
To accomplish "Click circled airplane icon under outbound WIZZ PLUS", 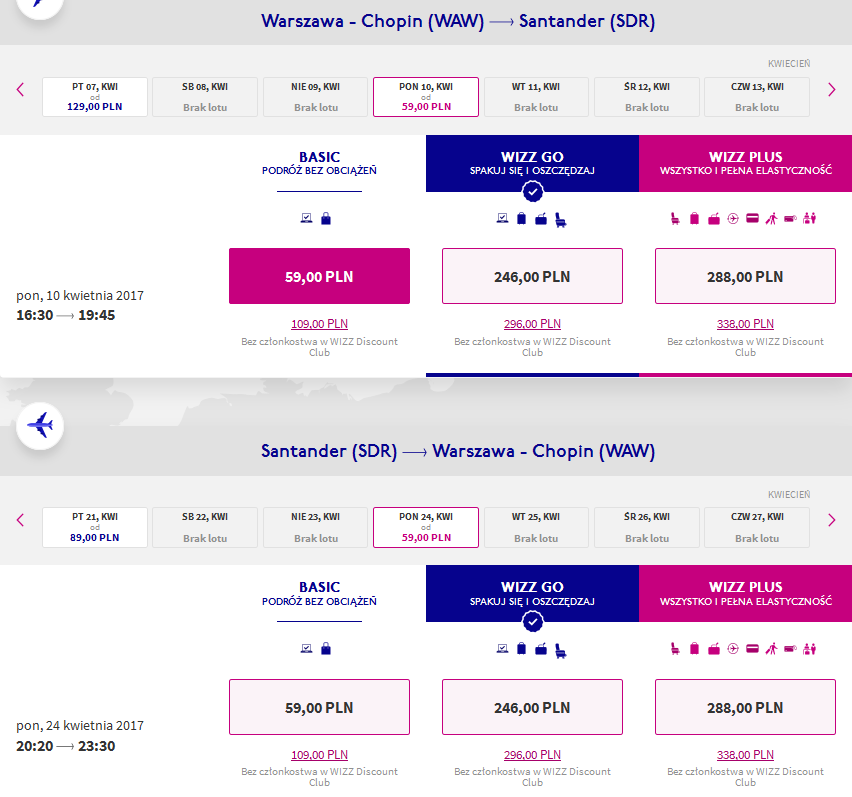I will [733, 218].
